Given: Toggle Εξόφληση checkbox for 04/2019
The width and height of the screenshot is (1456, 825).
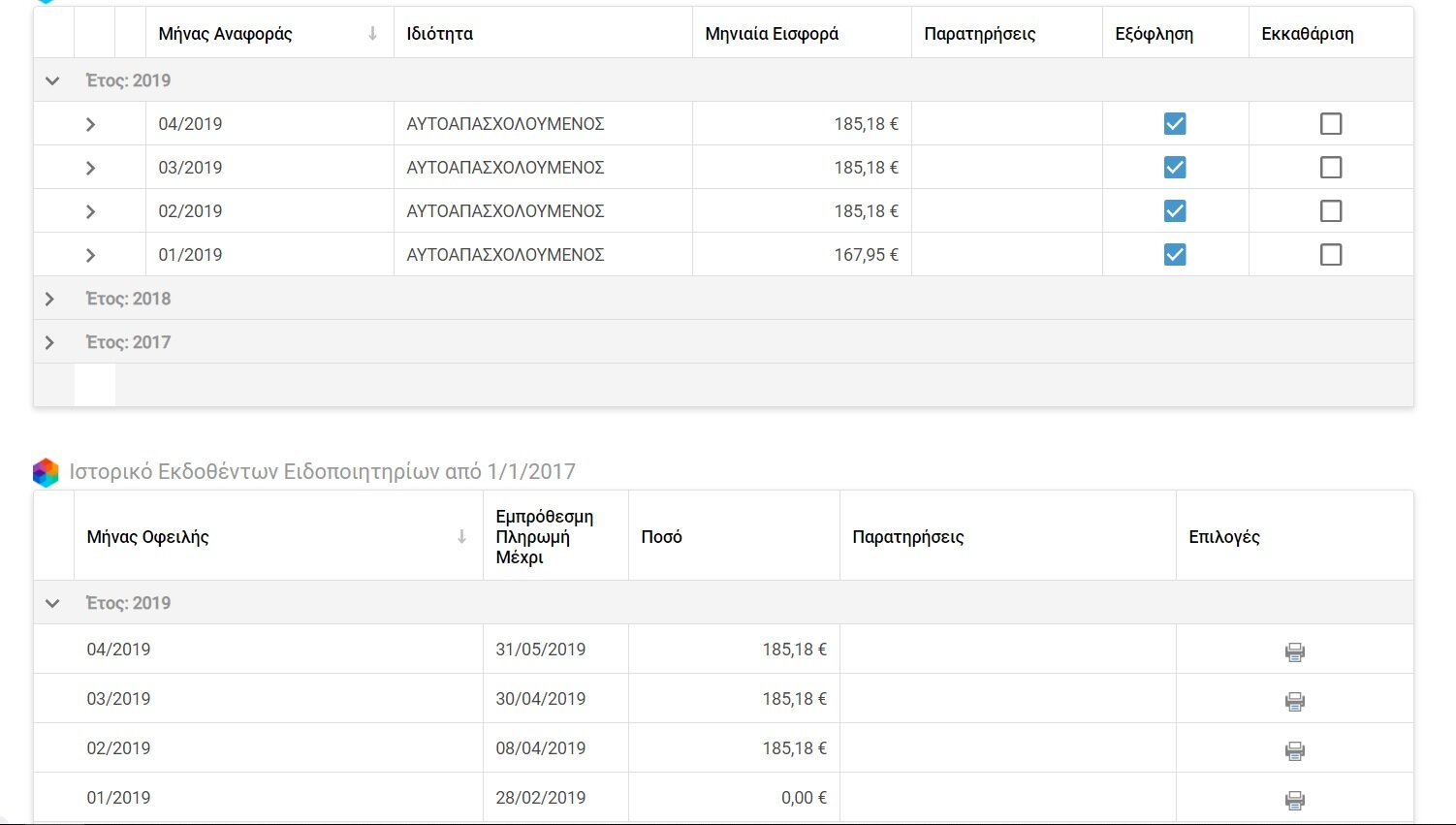Looking at the screenshot, I should pyautogui.click(x=1175, y=124).
